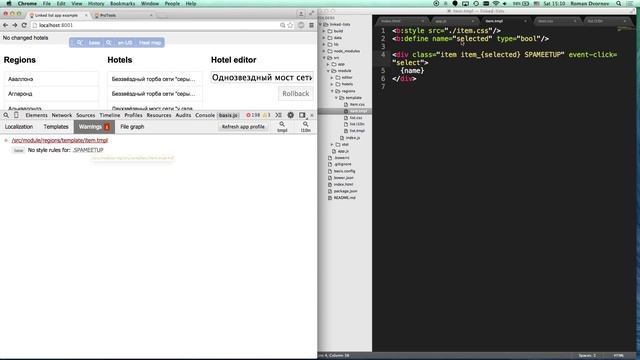Viewport: 640px width, 360px height.
Task: Expand the node_modules folder
Action: click(324, 51)
